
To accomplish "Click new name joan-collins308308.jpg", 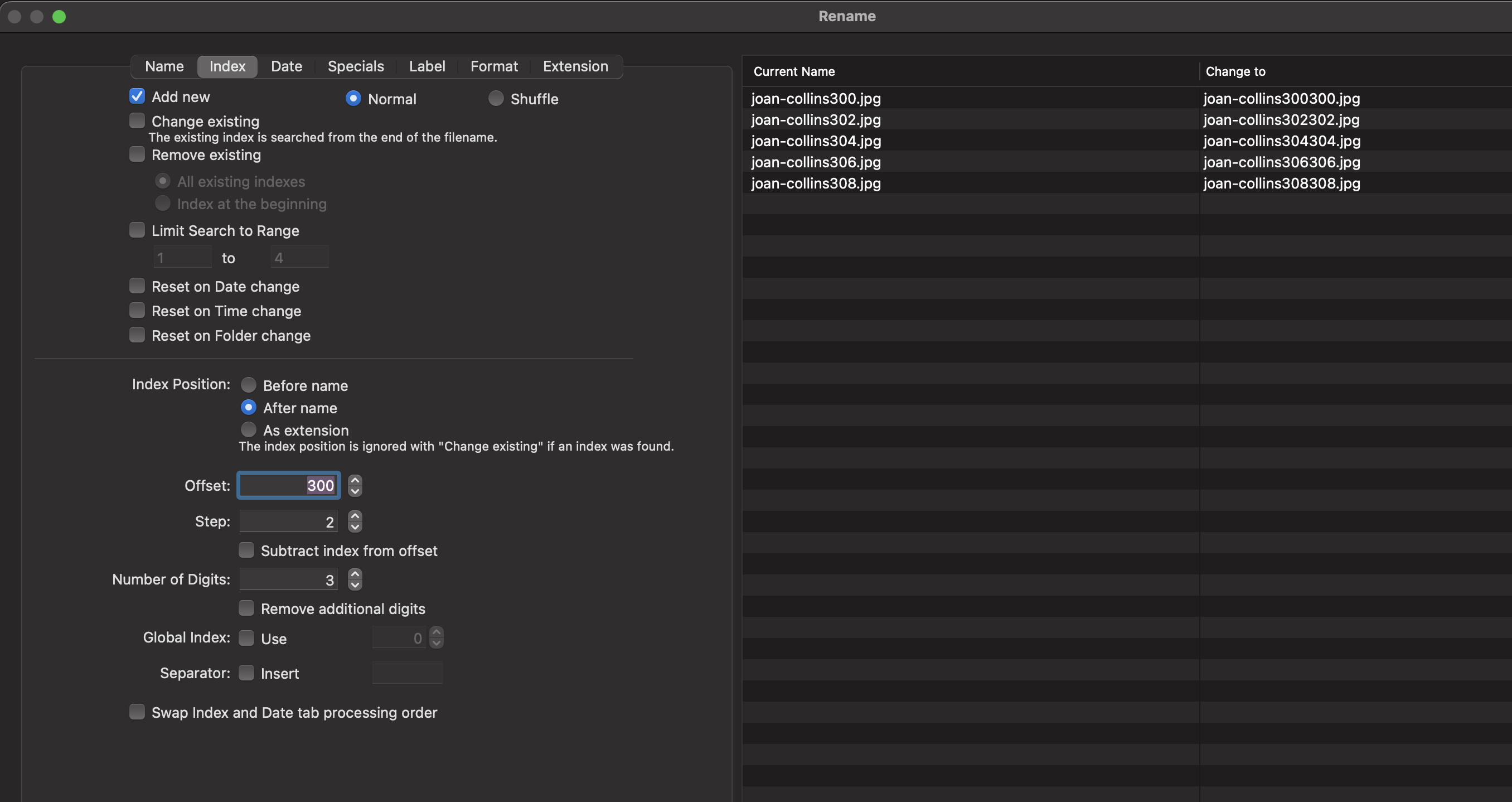I will click(x=1282, y=182).
